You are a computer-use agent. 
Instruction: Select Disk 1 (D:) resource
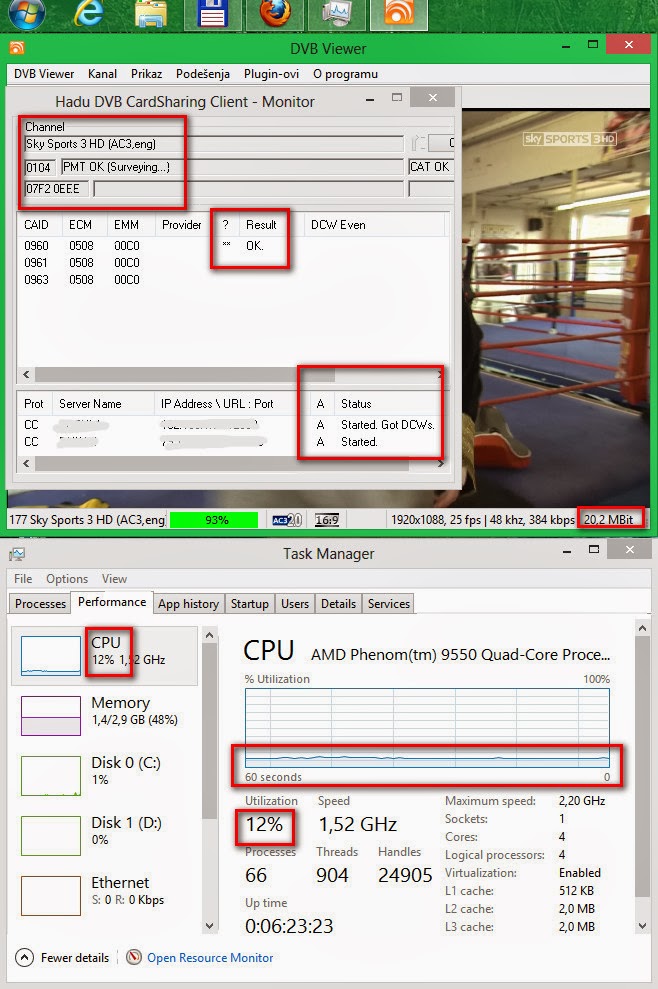pyautogui.click(x=104, y=834)
